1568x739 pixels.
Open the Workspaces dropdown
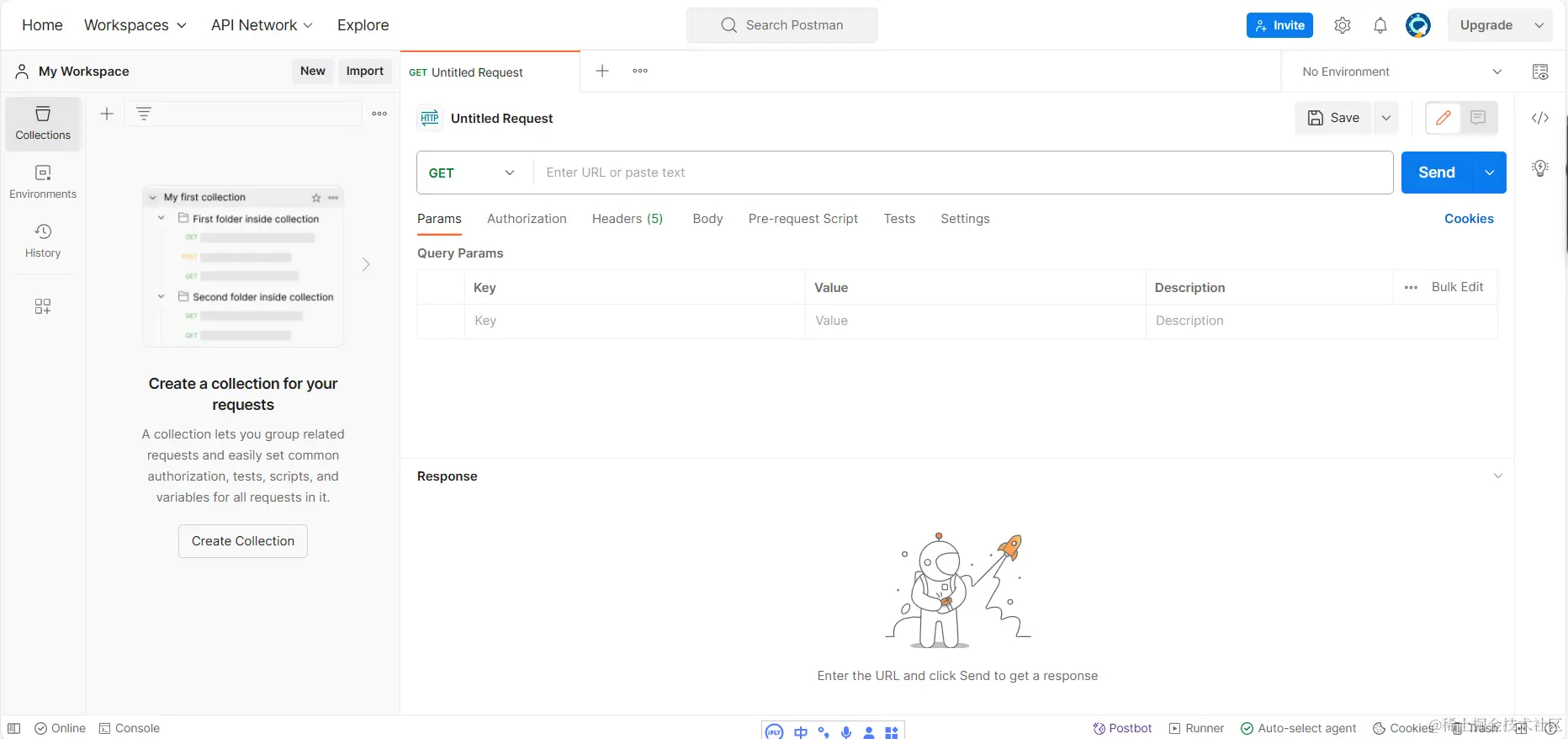(135, 25)
